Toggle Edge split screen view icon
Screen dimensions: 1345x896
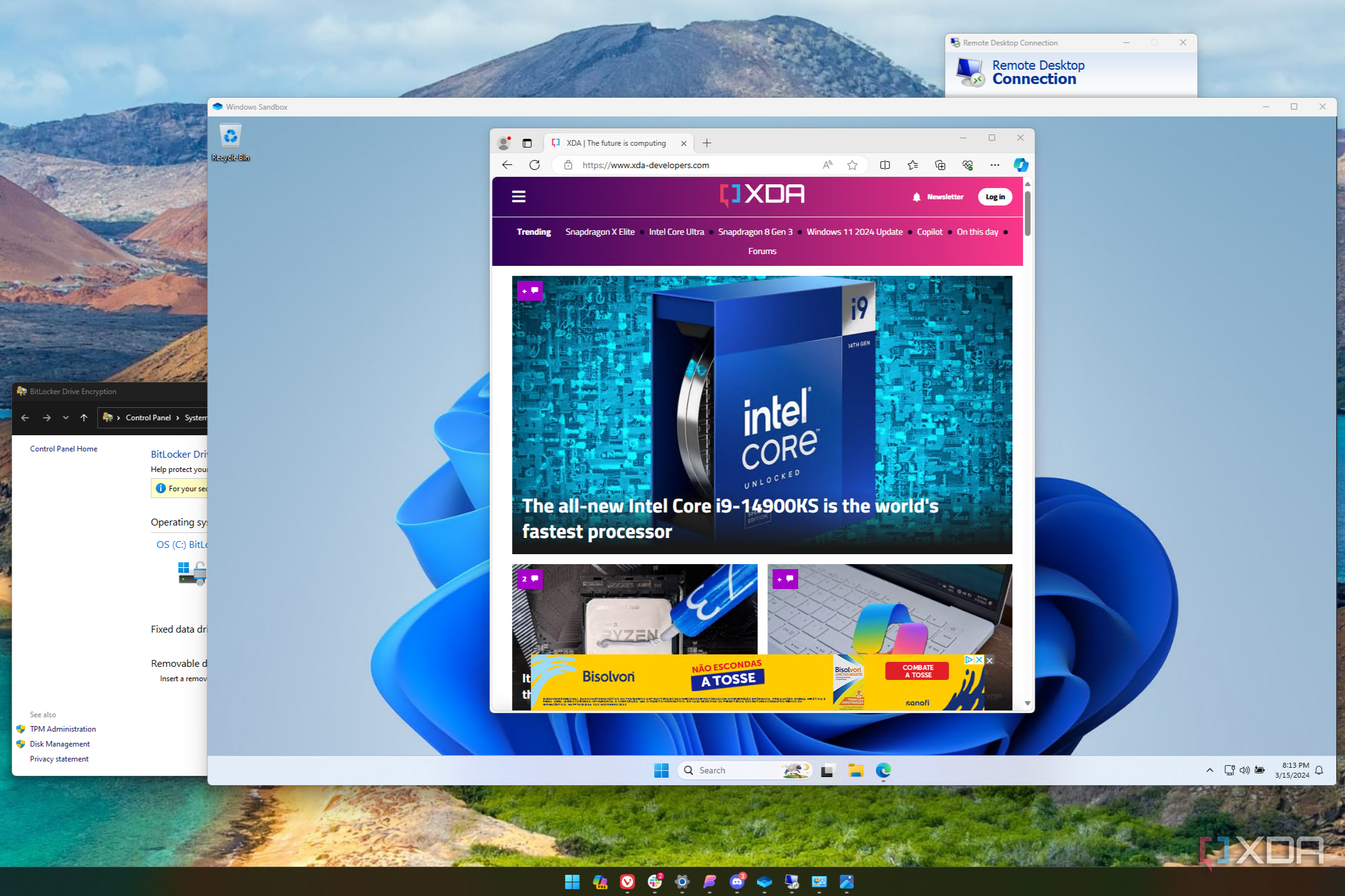[885, 165]
